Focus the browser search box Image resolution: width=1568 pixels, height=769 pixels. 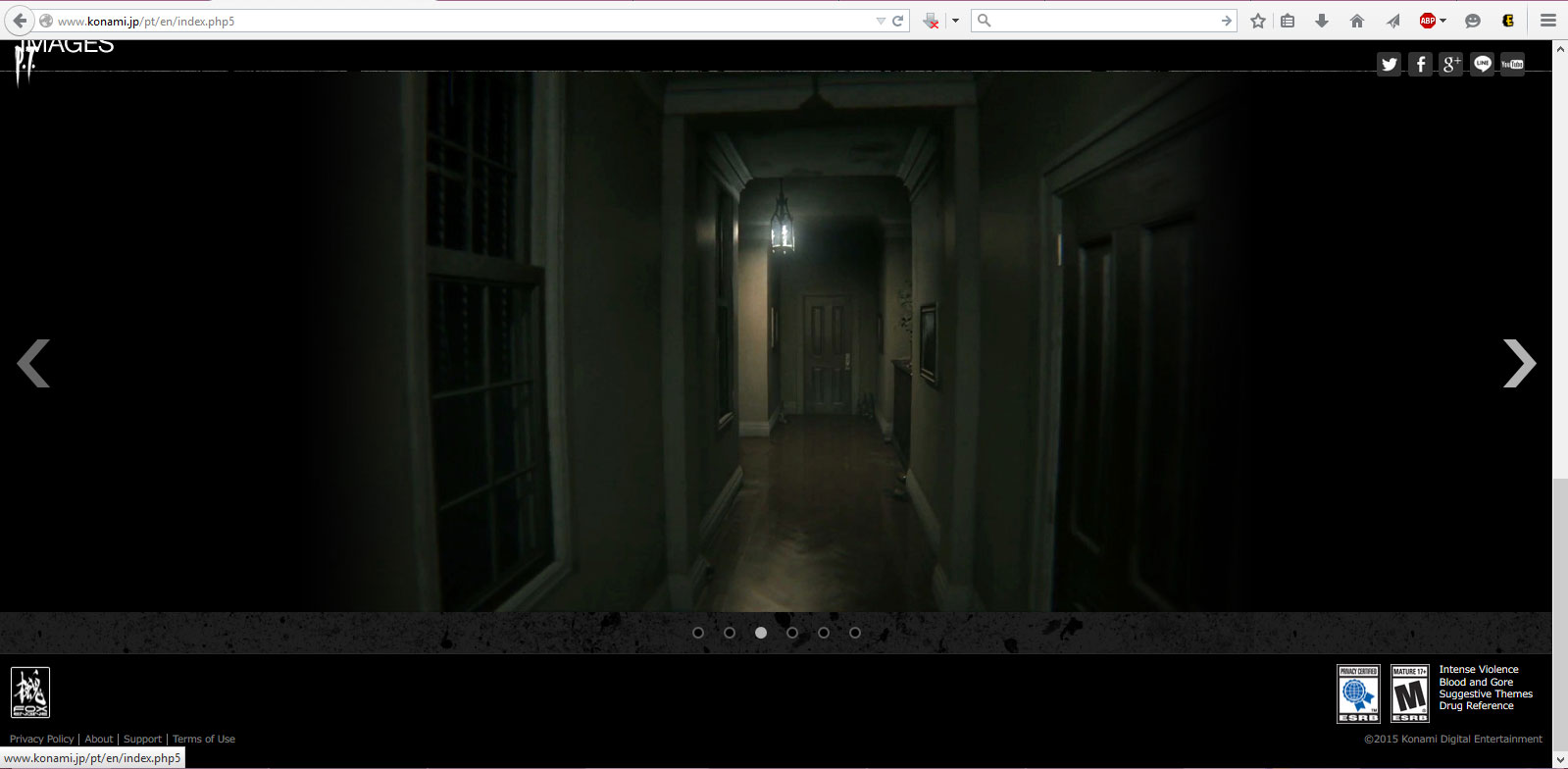coord(1103,21)
